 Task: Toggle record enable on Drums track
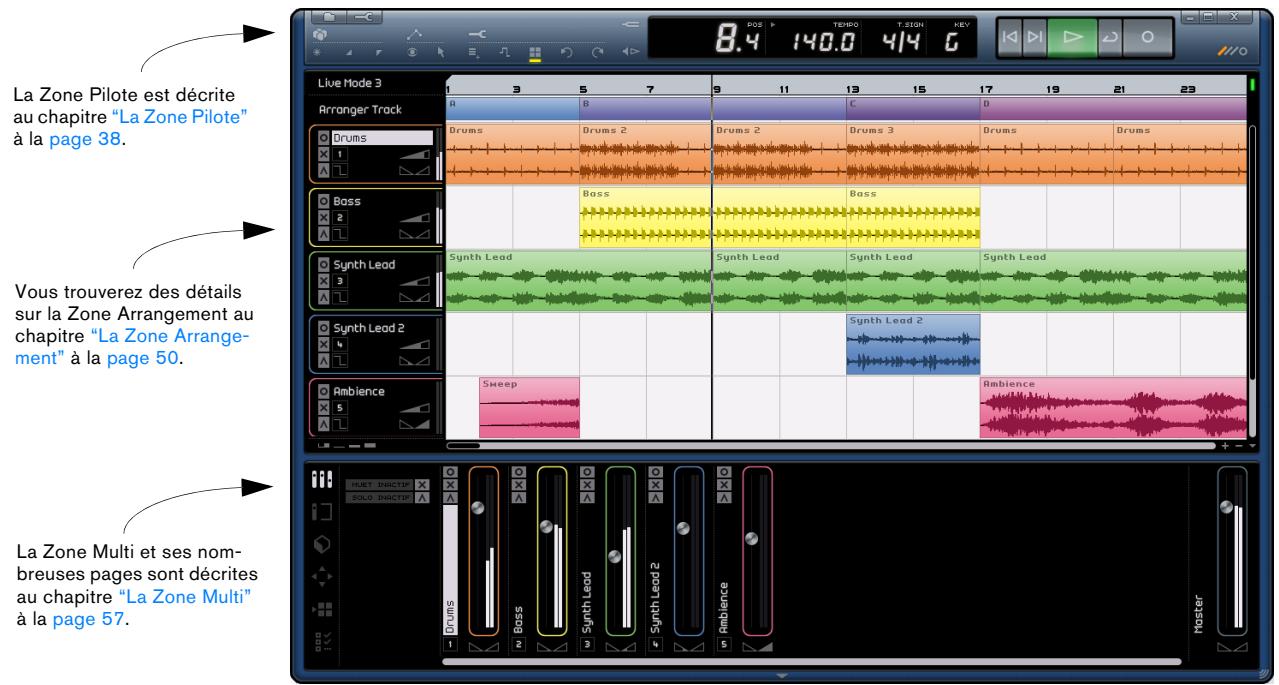click(323, 137)
